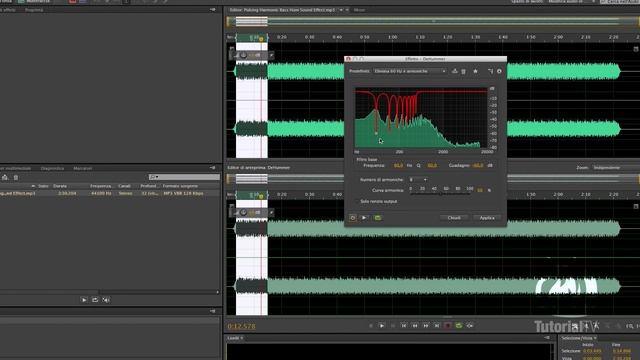Click the Applica button
This screenshot has width=640, height=360.
click(487, 218)
